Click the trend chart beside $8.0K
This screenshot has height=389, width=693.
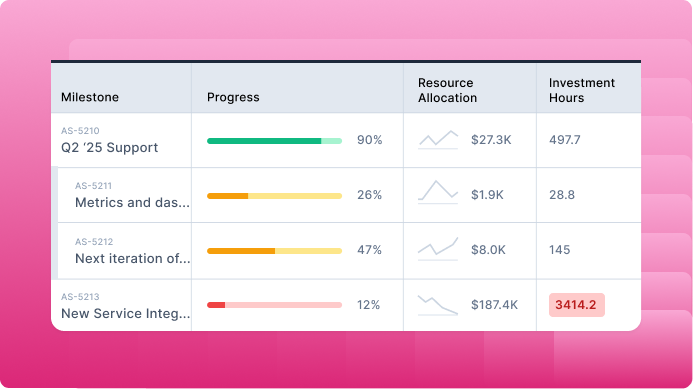[438, 249]
